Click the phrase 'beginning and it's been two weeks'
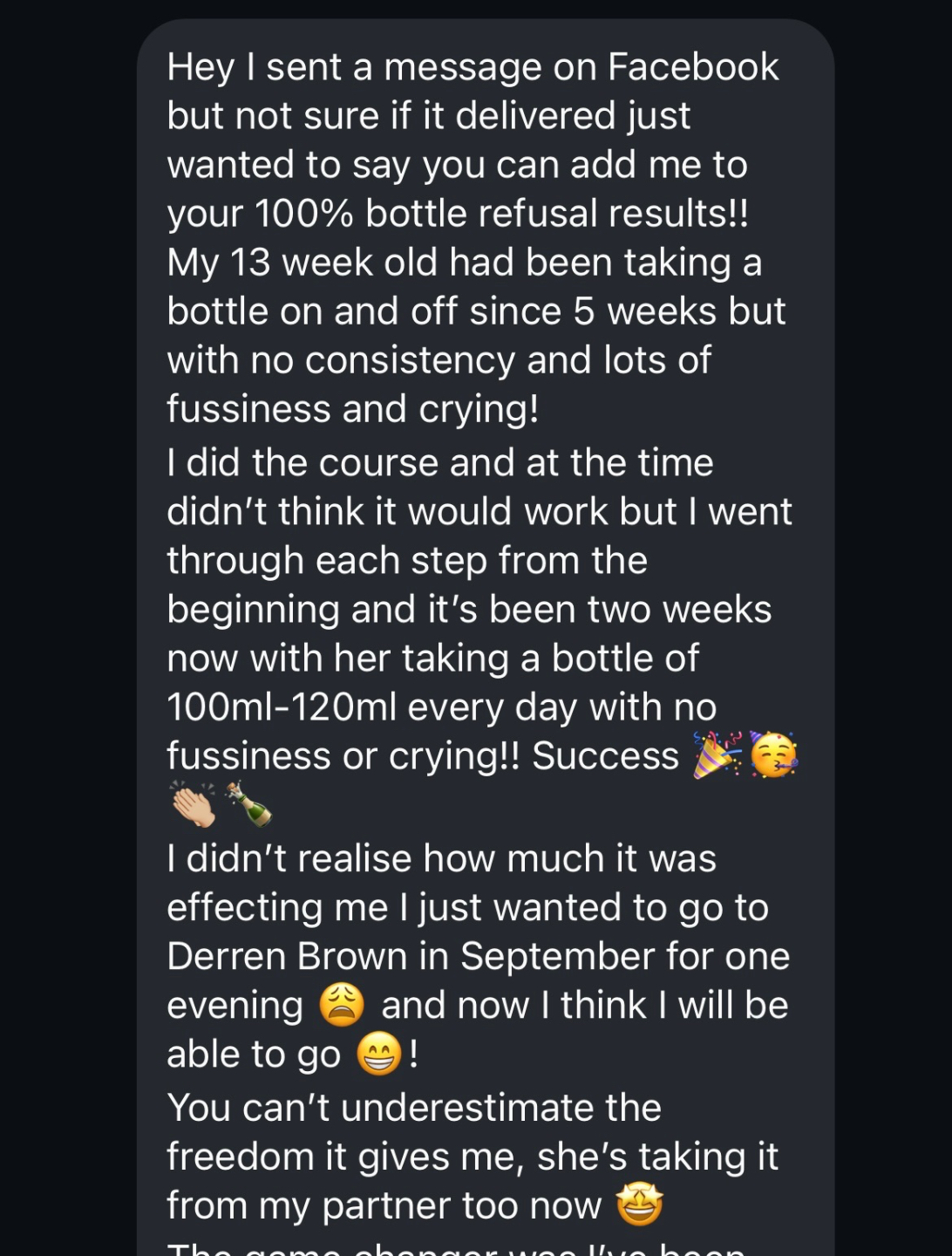 coord(469,610)
